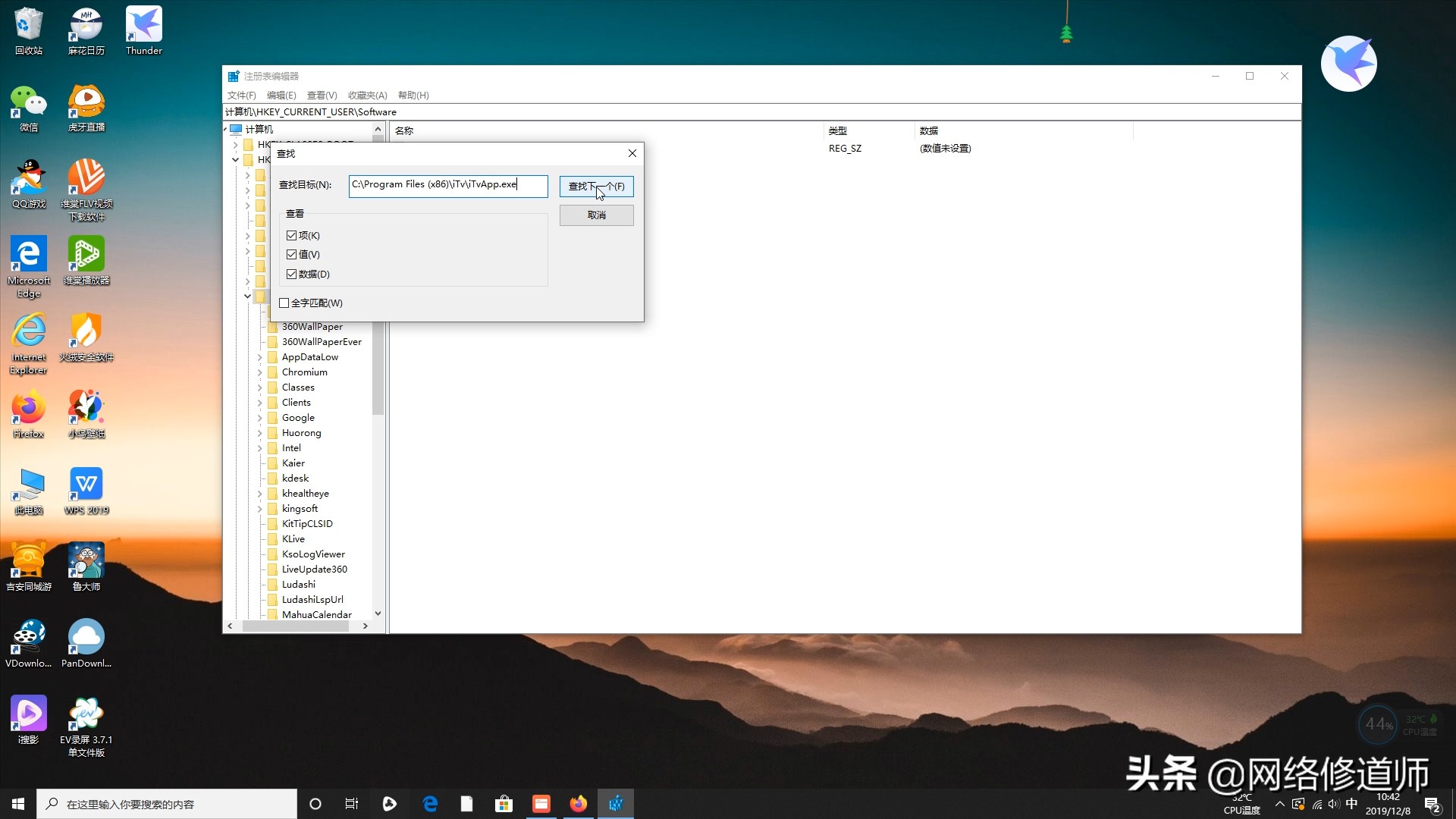
Task: Cancel the Find dialog
Action: click(x=596, y=215)
